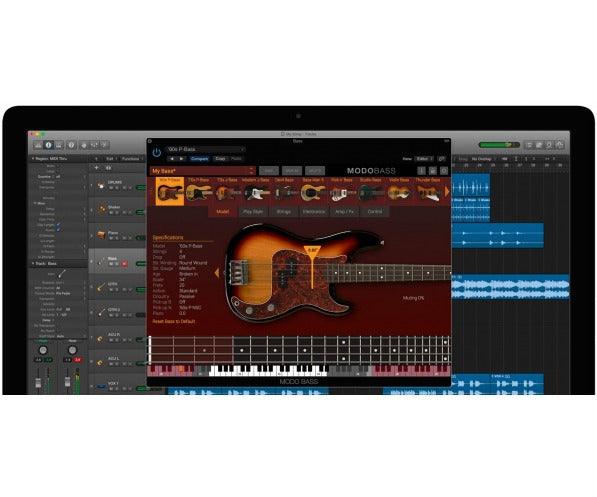Solo the DRUMS track

point(117,188)
